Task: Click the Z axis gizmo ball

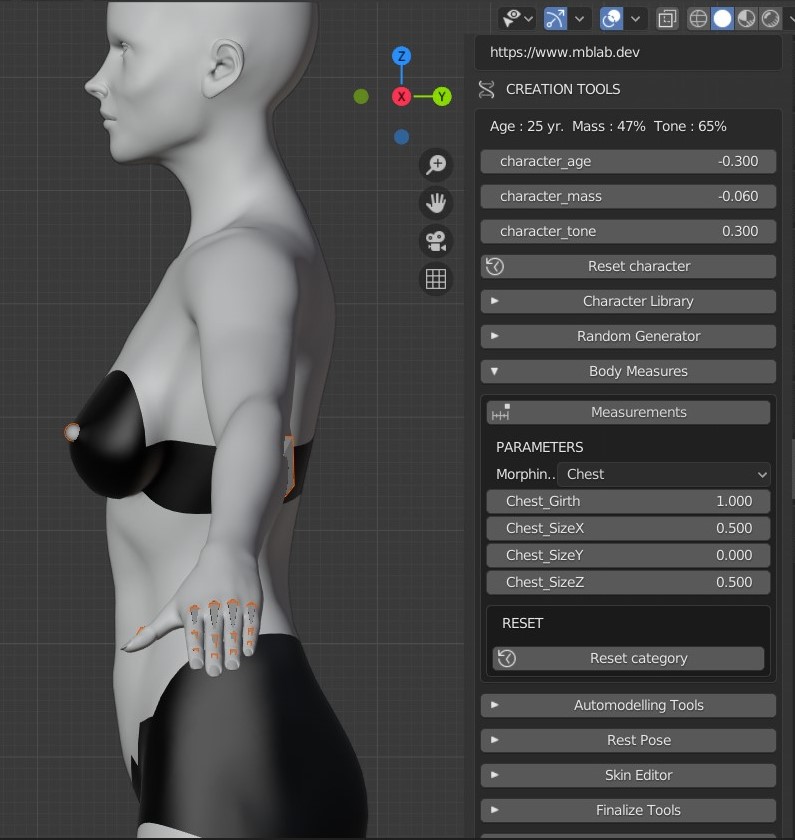Action: [x=401, y=56]
